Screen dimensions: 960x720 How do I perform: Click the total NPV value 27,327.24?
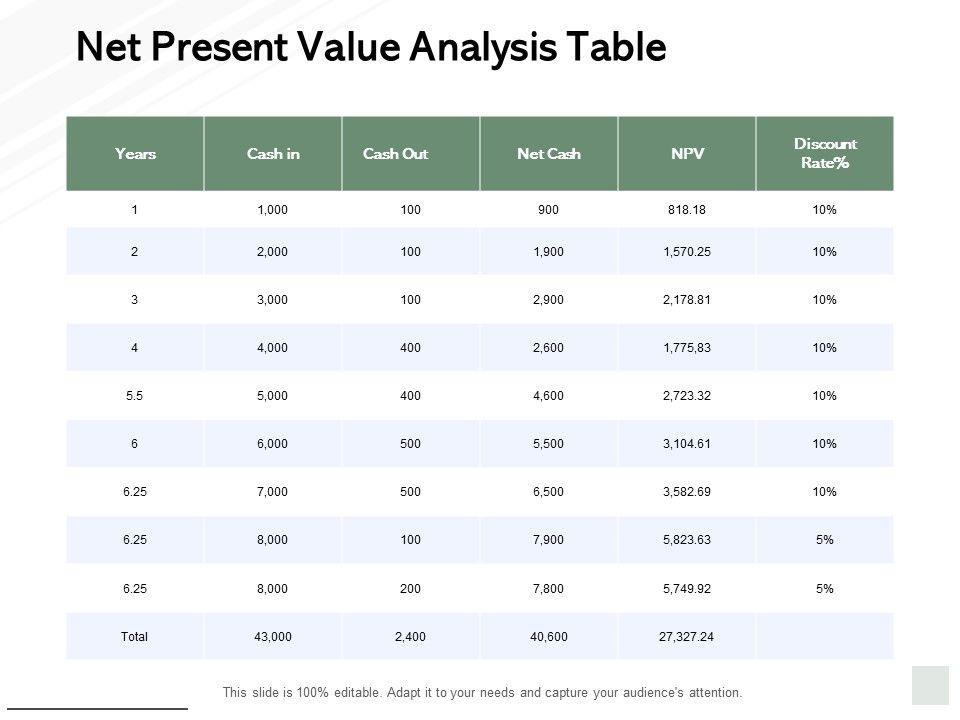tap(687, 636)
